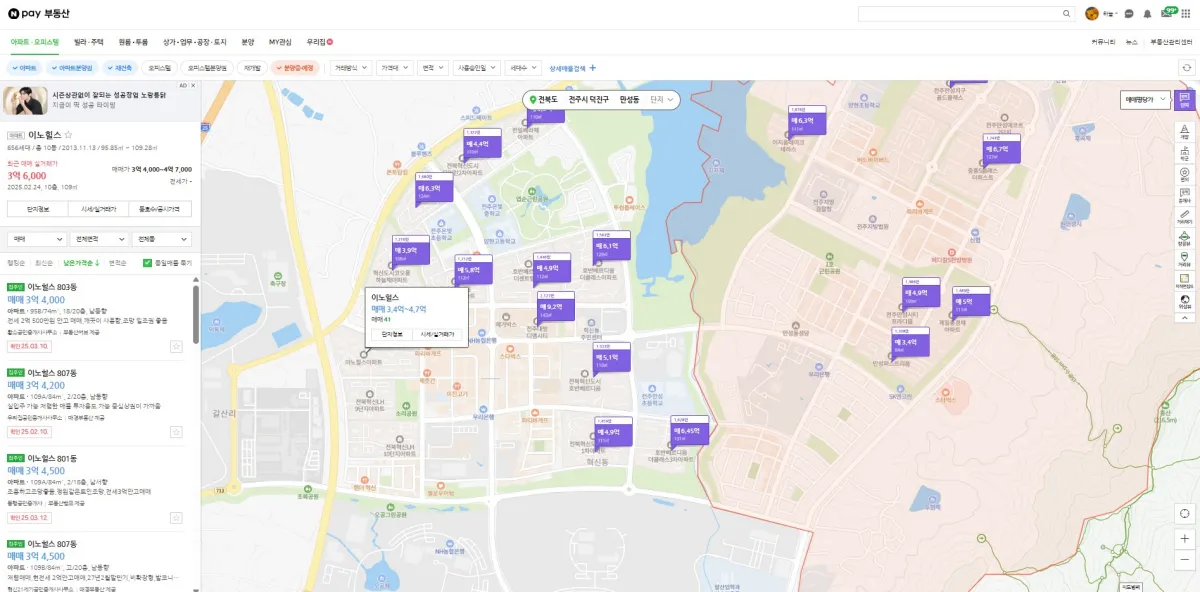Toggle the 재개발 filter chip

click(252, 68)
